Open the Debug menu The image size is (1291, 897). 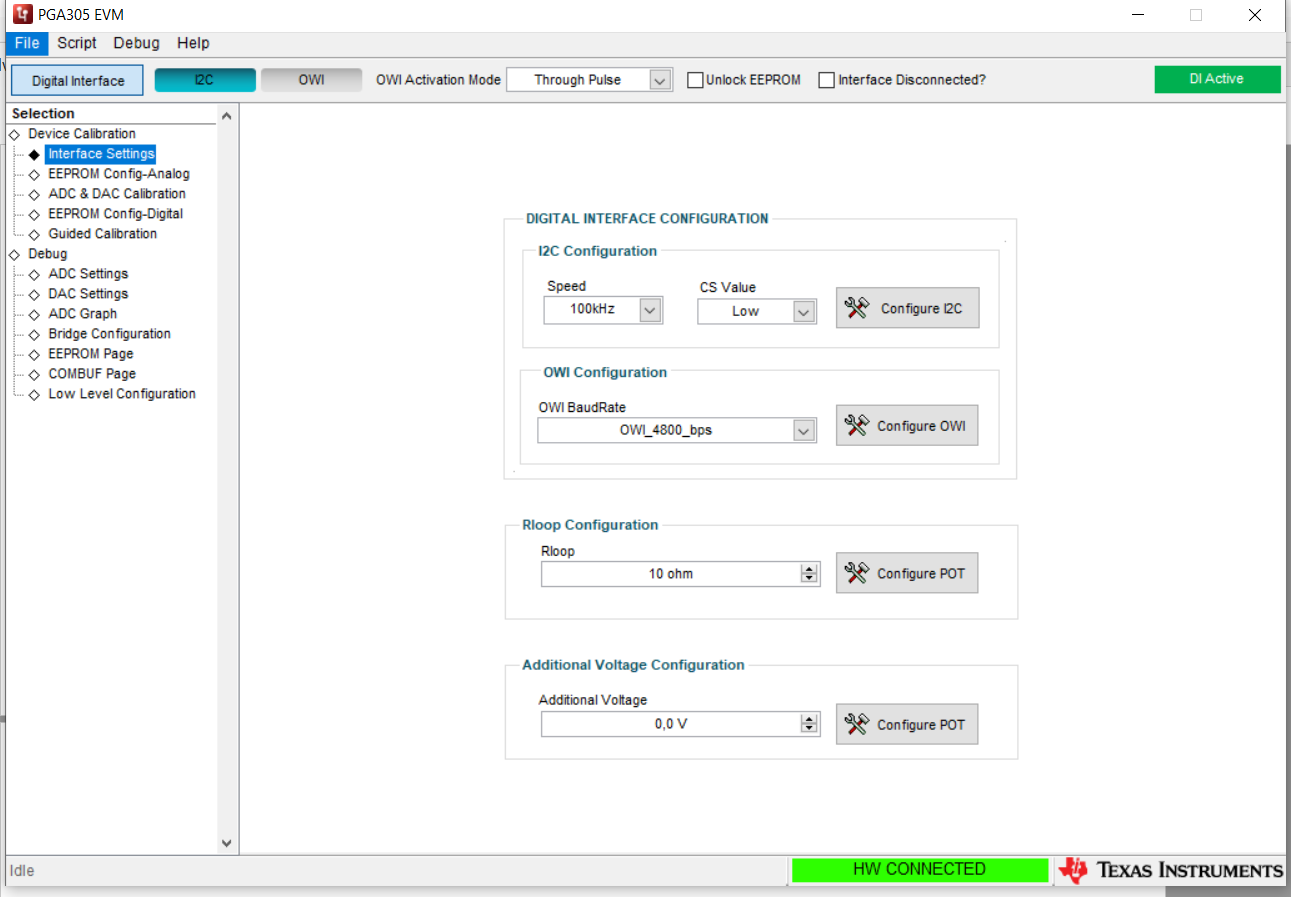[x=136, y=43]
